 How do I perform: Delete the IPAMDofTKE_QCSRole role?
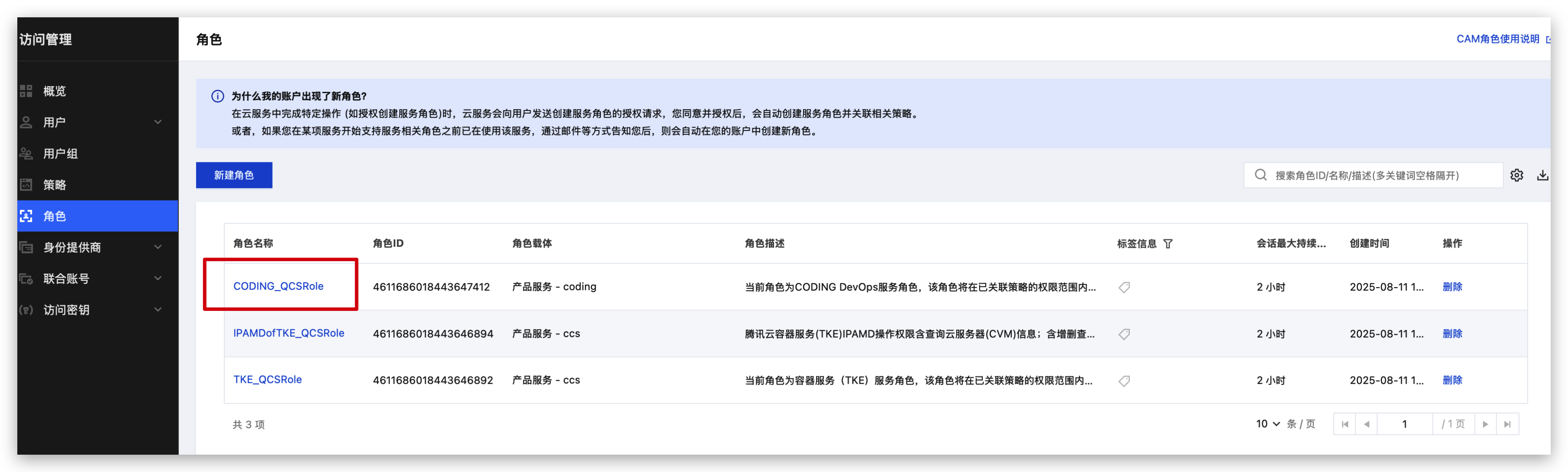[1452, 334]
